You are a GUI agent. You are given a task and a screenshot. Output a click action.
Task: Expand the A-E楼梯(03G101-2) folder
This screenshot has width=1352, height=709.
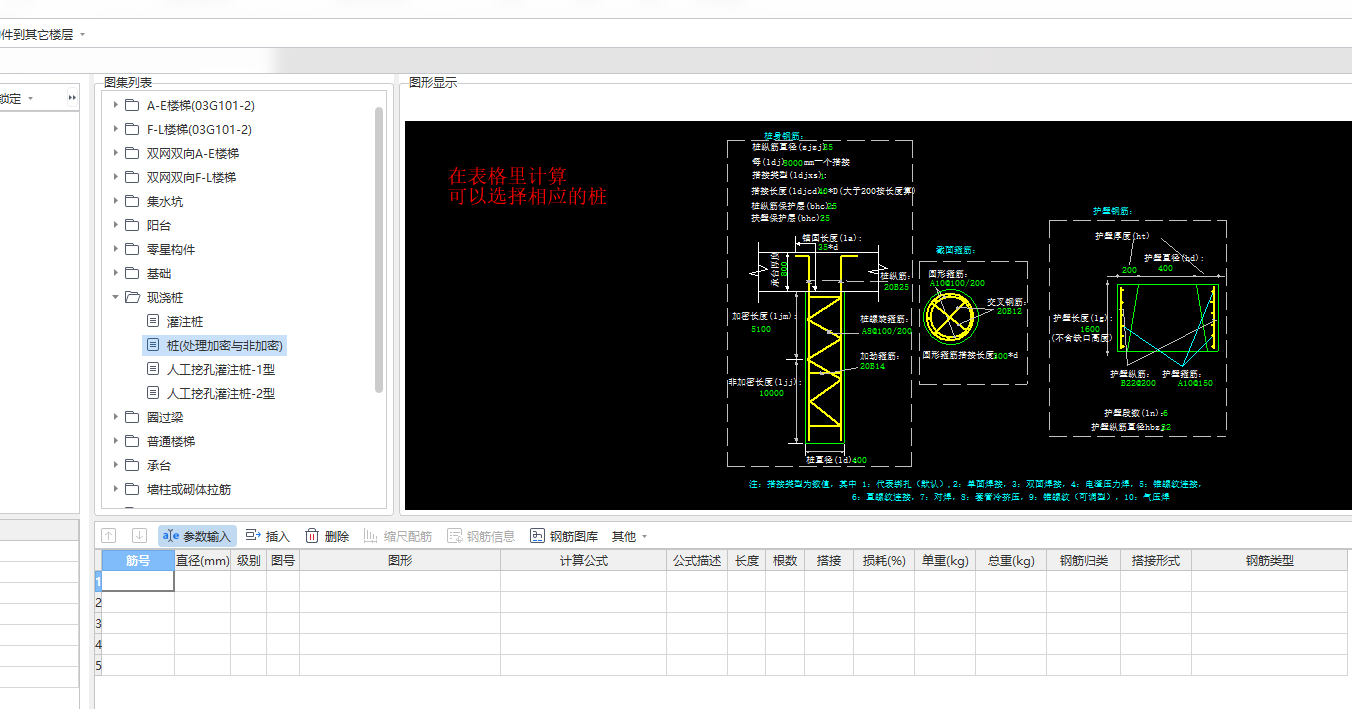pos(116,105)
